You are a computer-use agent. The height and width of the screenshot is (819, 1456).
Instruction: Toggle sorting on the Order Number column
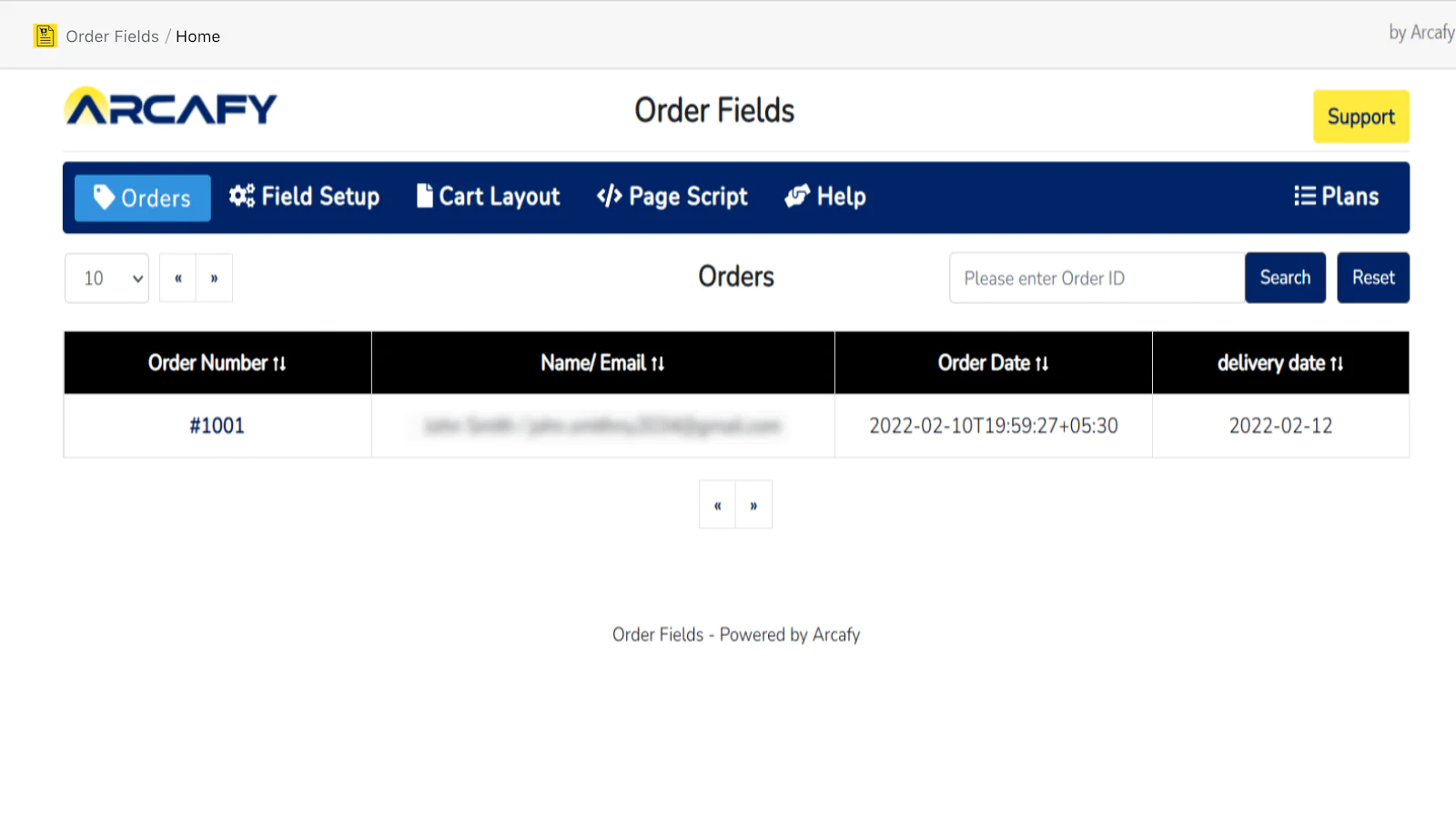[x=278, y=362]
